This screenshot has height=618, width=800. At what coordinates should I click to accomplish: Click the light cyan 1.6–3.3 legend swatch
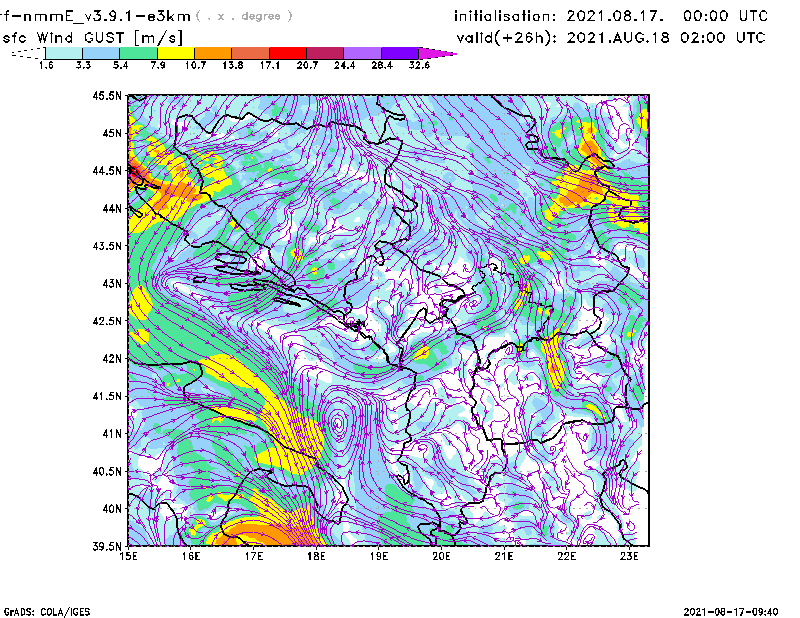[x=64, y=53]
